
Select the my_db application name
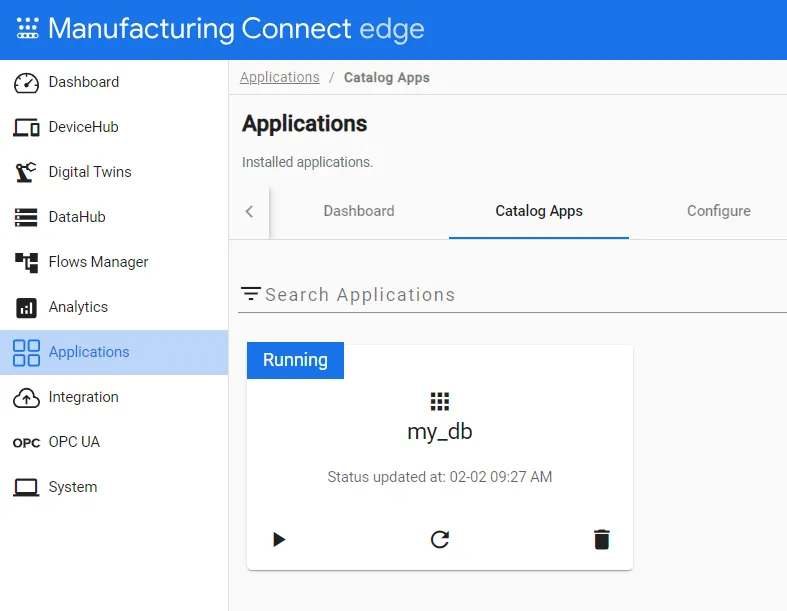click(440, 432)
